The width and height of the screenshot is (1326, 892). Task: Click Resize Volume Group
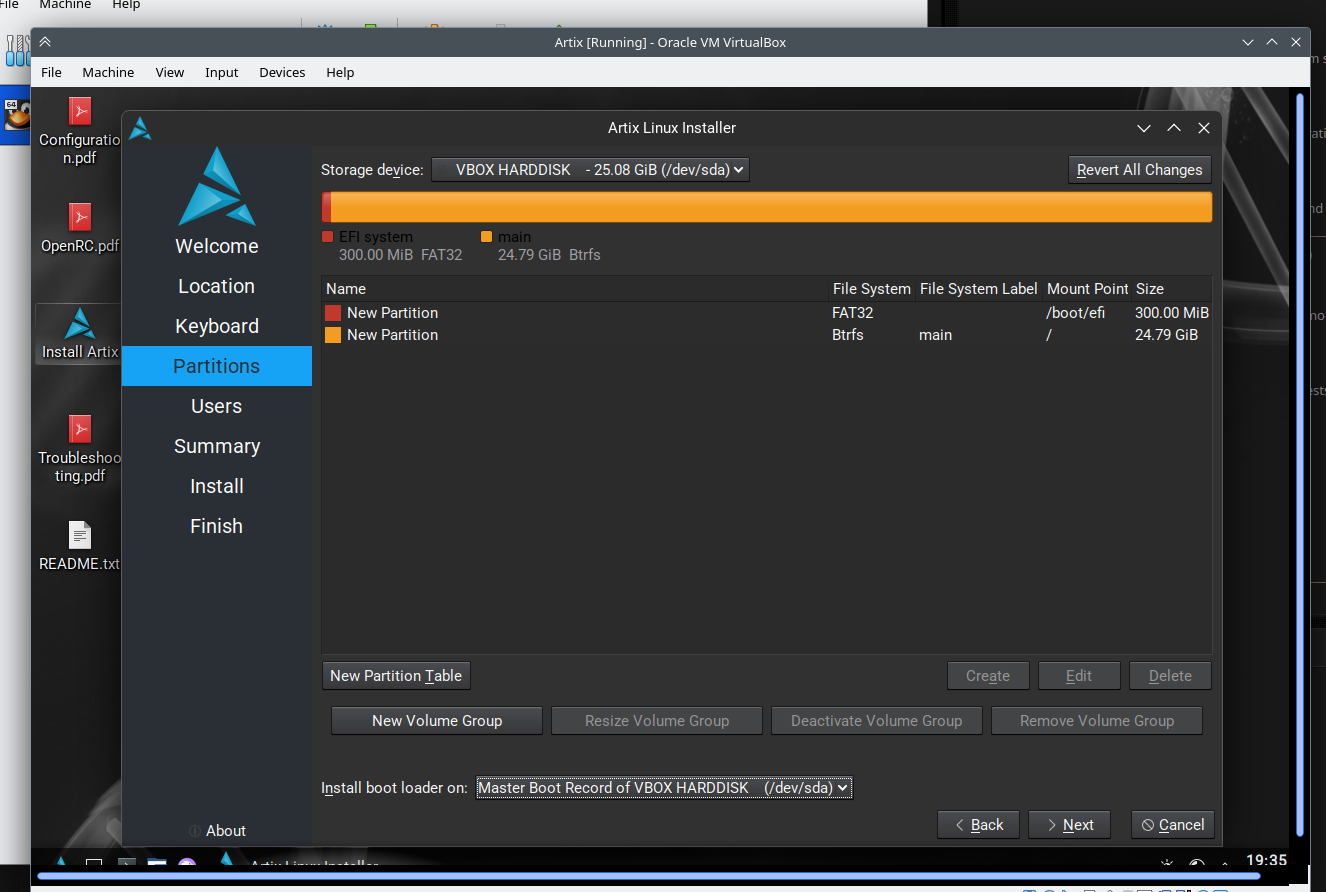coord(657,721)
